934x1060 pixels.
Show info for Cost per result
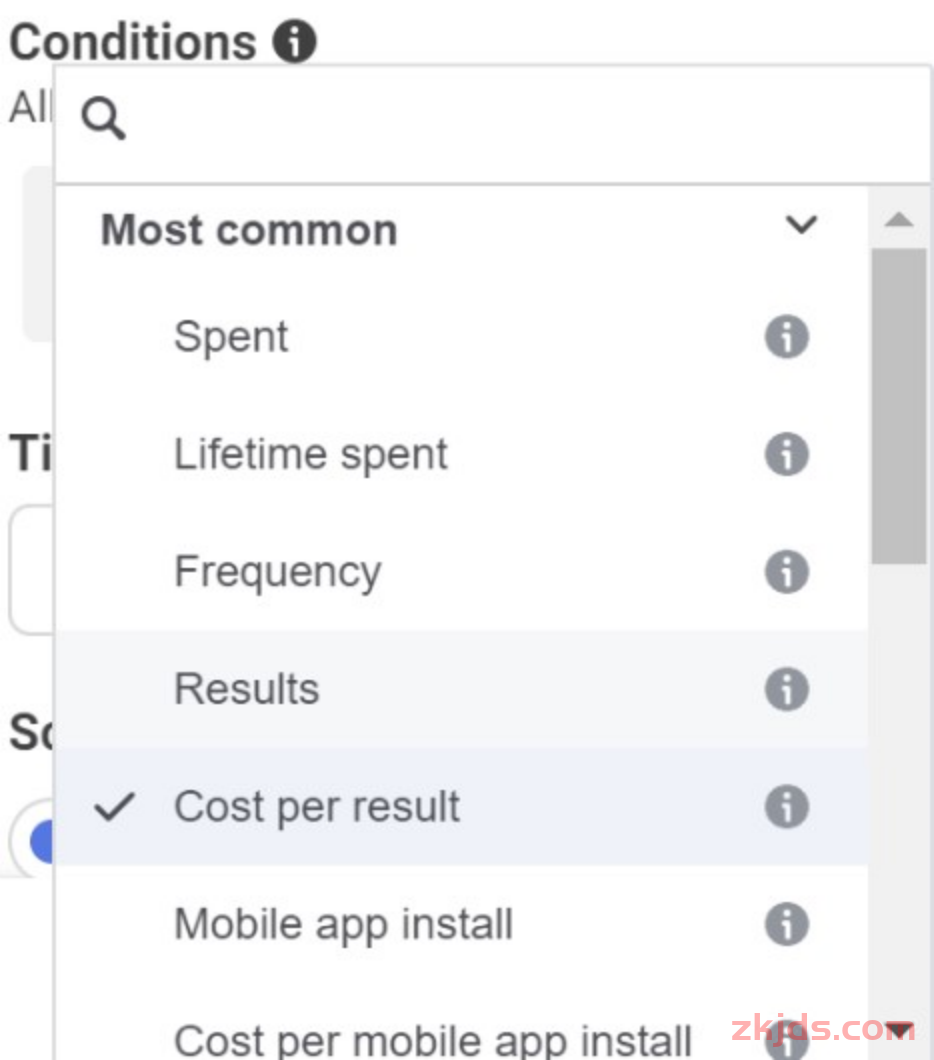point(787,807)
